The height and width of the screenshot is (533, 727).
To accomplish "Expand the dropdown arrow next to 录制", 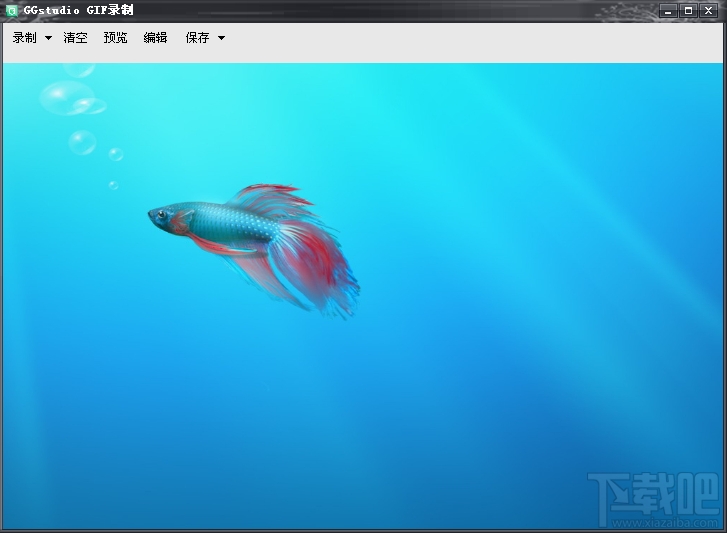I will [x=48, y=38].
